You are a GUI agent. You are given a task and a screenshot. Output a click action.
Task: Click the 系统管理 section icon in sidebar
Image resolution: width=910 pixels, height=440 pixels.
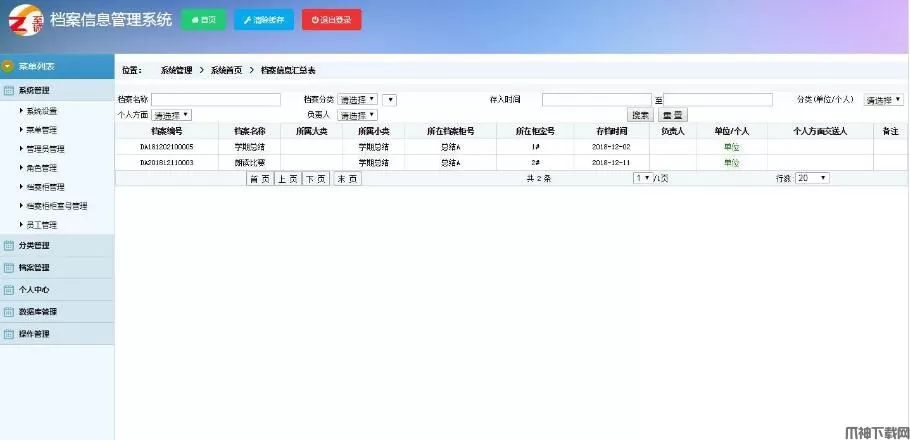pos(9,91)
